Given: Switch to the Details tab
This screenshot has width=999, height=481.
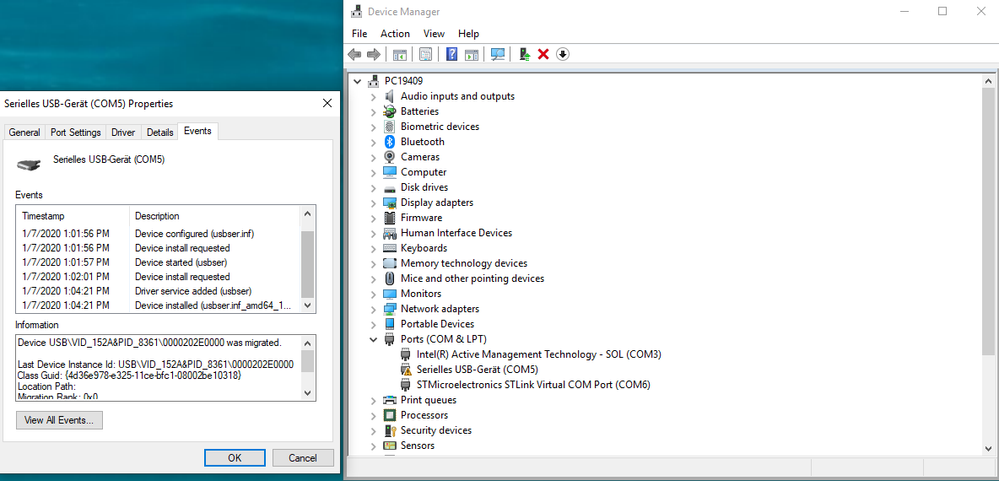Looking at the screenshot, I should pyautogui.click(x=160, y=133).
